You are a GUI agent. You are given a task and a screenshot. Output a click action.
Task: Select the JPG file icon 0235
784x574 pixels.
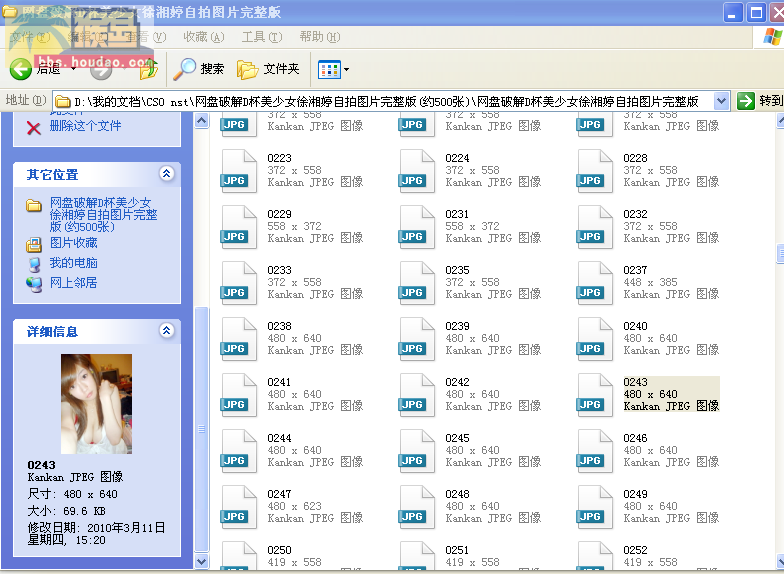pyautogui.click(x=417, y=283)
